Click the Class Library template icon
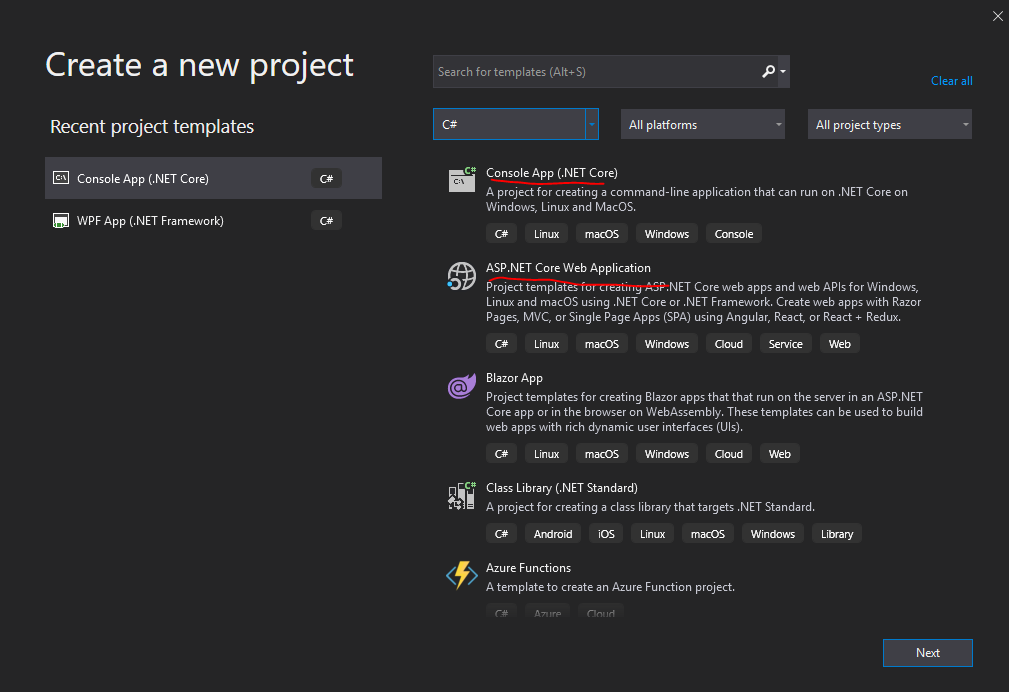Screen dimensions: 1009x692 point(462,496)
